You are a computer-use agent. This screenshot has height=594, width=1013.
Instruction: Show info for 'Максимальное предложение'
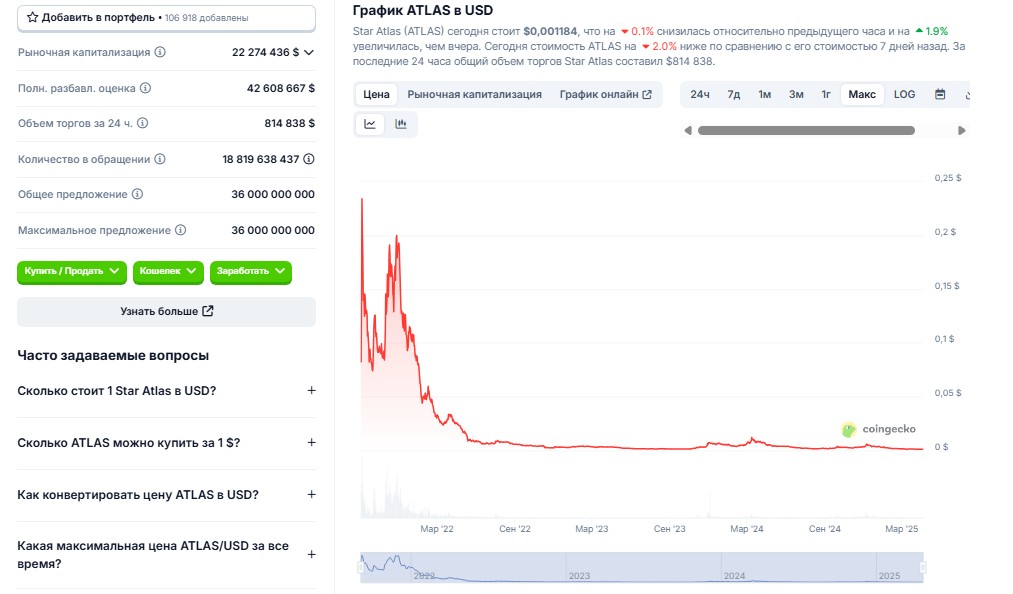[180, 230]
